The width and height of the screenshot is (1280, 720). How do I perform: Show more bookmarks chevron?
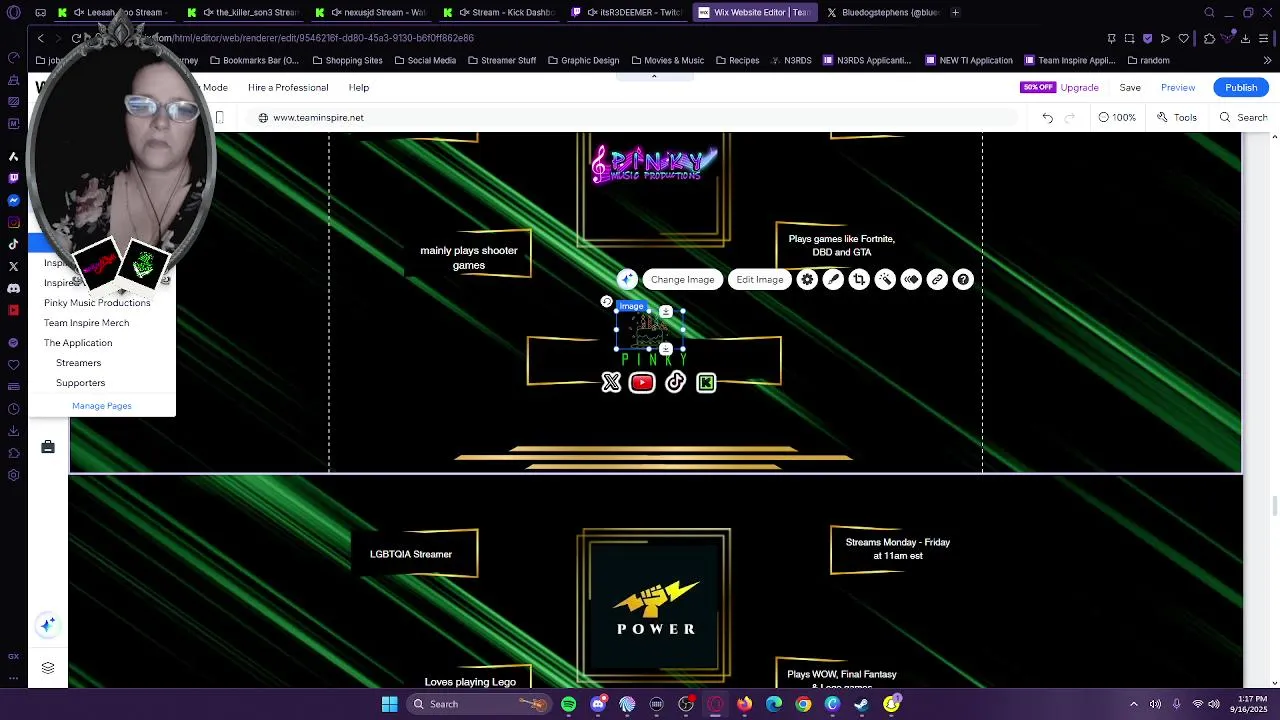(x=1267, y=60)
